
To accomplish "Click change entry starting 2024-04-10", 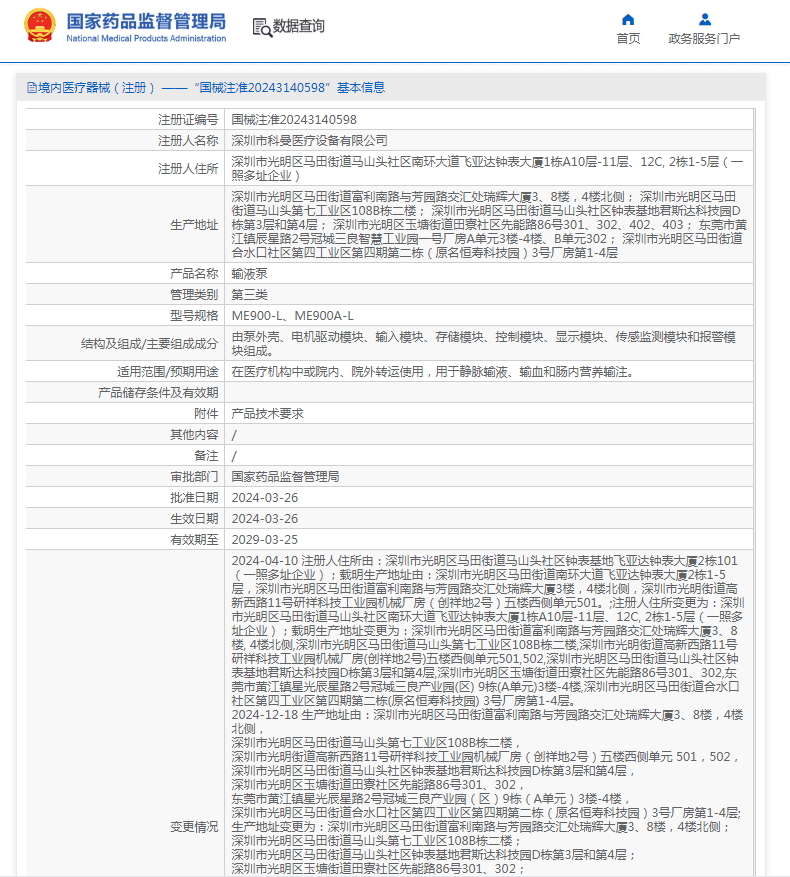I will (488, 631).
